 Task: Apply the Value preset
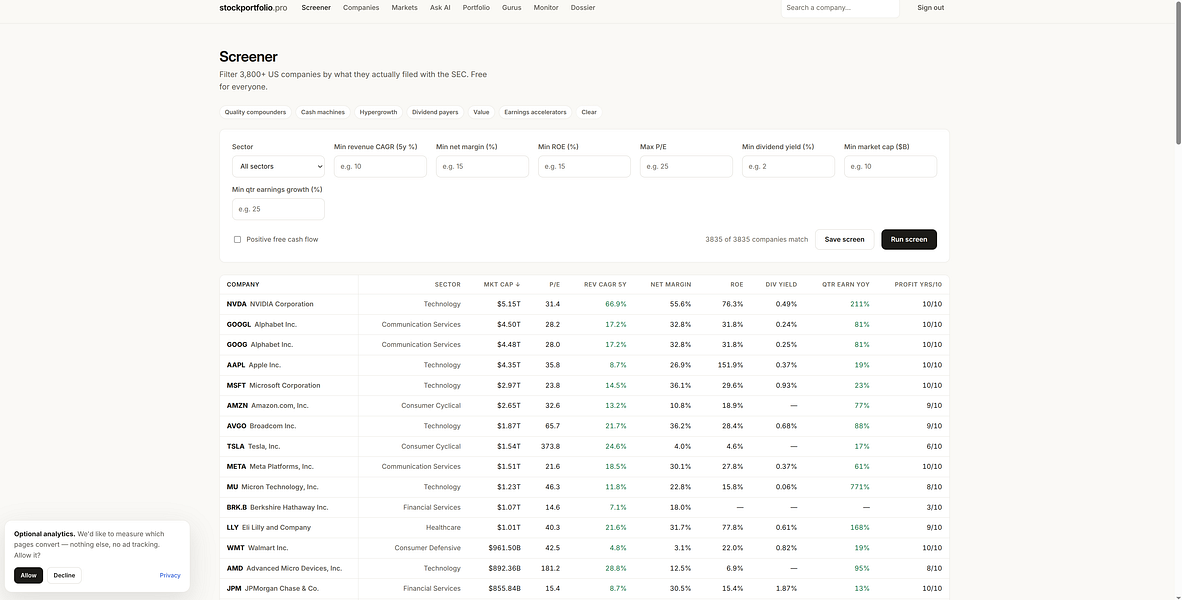pos(481,112)
